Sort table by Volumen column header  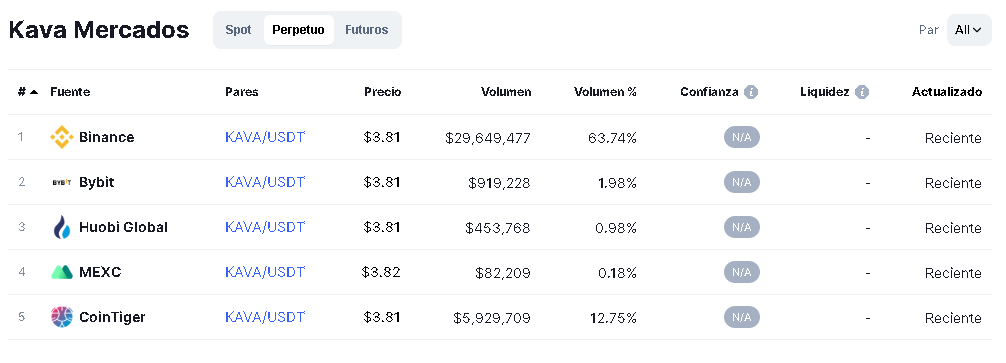tap(506, 92)
